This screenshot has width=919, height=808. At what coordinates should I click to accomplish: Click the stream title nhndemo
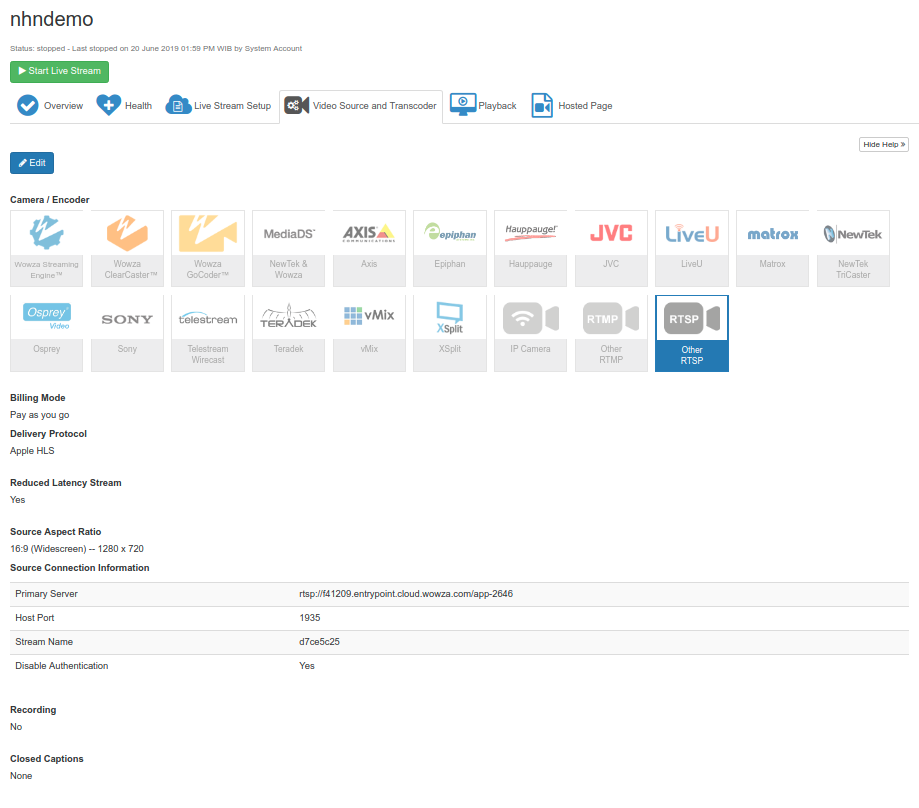pos(52,19)
